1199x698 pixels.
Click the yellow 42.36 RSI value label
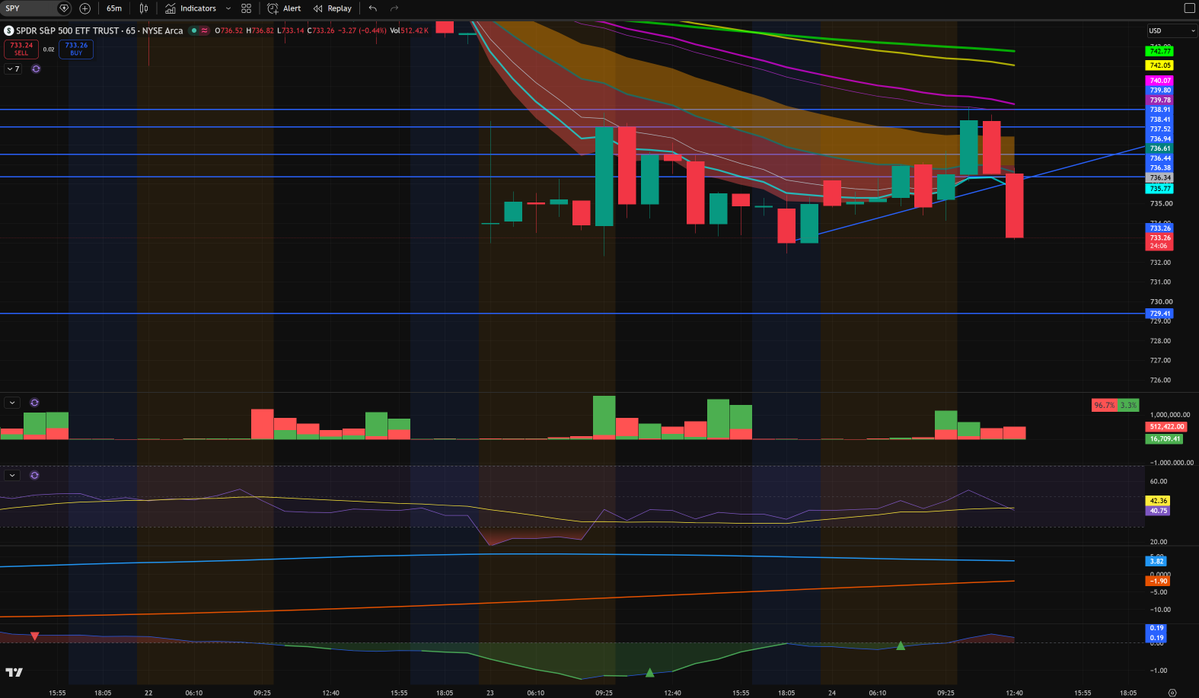(1157, 501)
